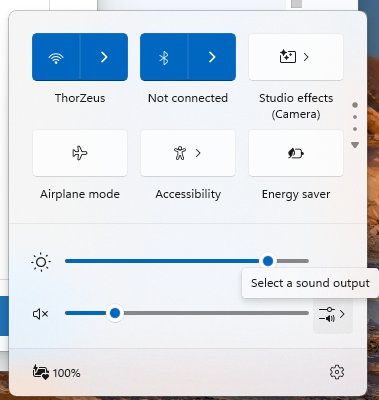Viewport: 379px width, 400px height.
Task: Enable Airplane mode tile
Action: 80,153
